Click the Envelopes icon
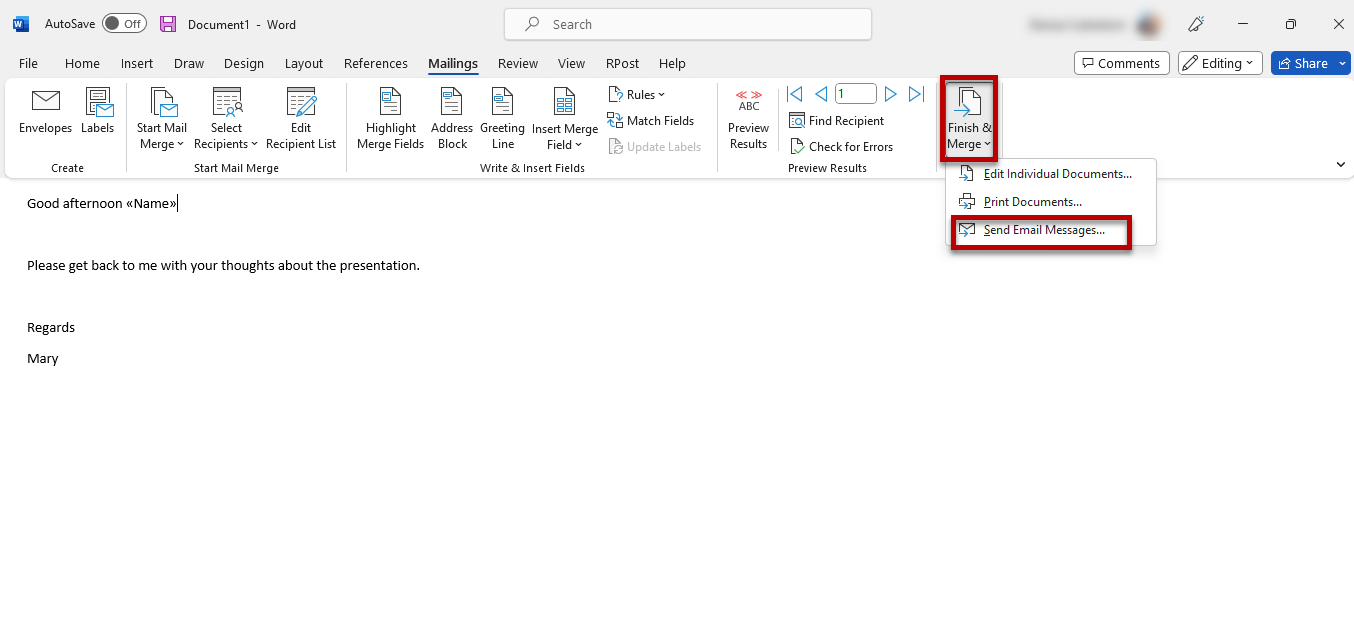Screen dimensions: 1354x626 click(46, 112)
